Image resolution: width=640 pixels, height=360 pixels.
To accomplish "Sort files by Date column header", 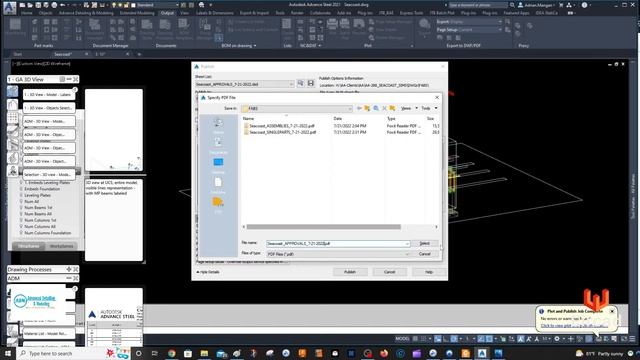I will click(x=338, y=118).
